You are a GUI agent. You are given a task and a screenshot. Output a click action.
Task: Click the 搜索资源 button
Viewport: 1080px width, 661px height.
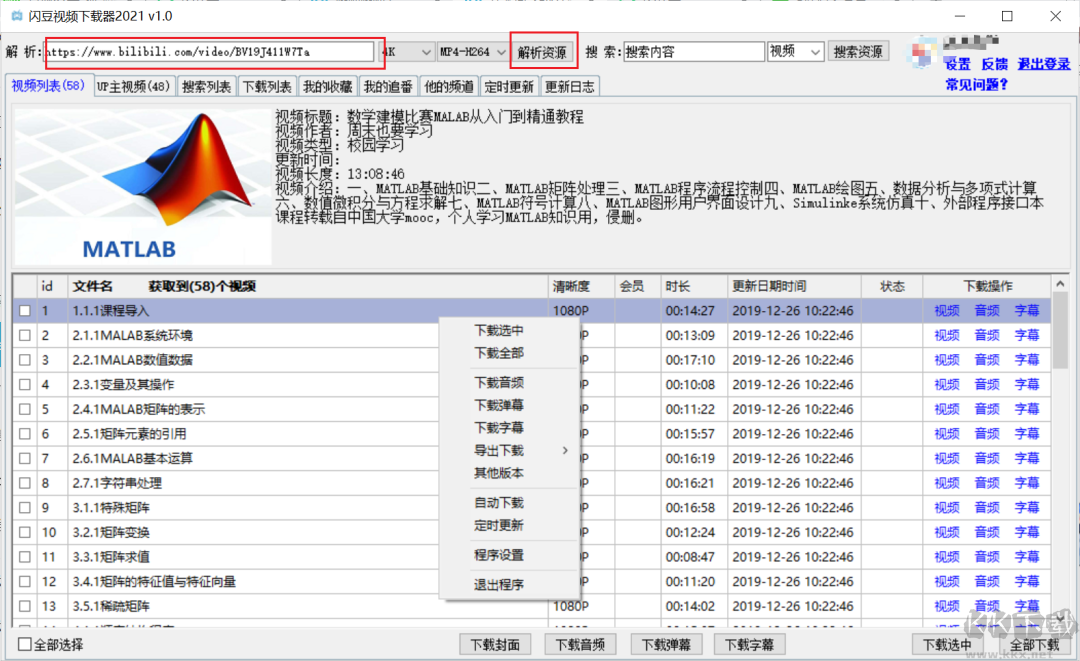(858, 52)
